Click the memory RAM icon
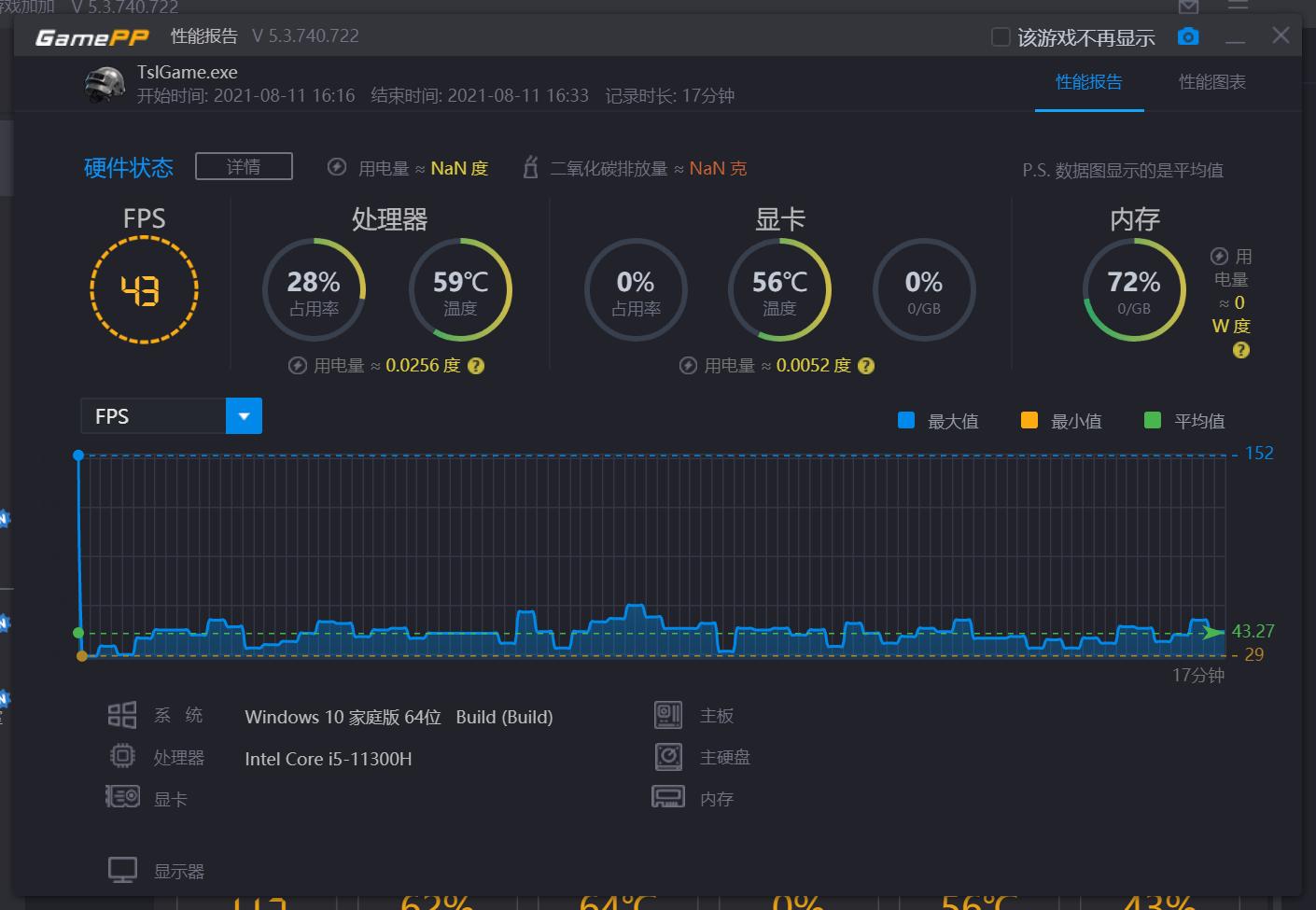 (668, 797)
